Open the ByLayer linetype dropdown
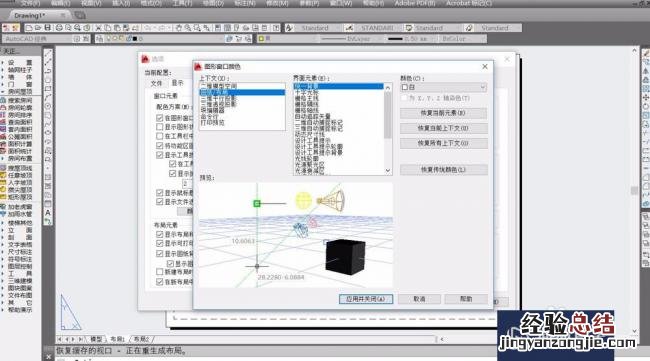Viewport: 650px width, 361px height. coord(351,39)
